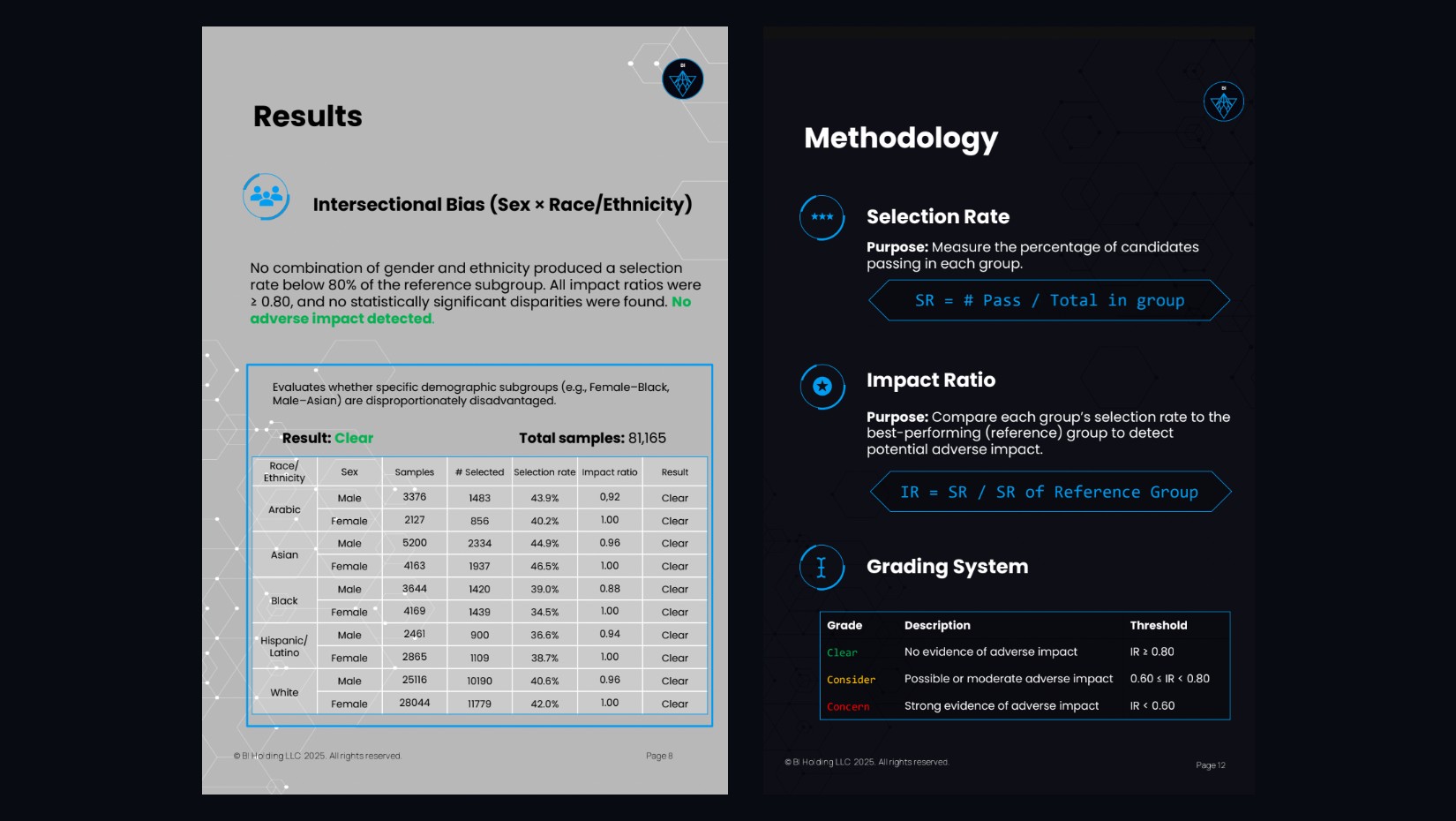Click 'No adverse impact detected' green text
Image resolution: width=1456 pixels, height=821 pixels.
click(470, 310)
